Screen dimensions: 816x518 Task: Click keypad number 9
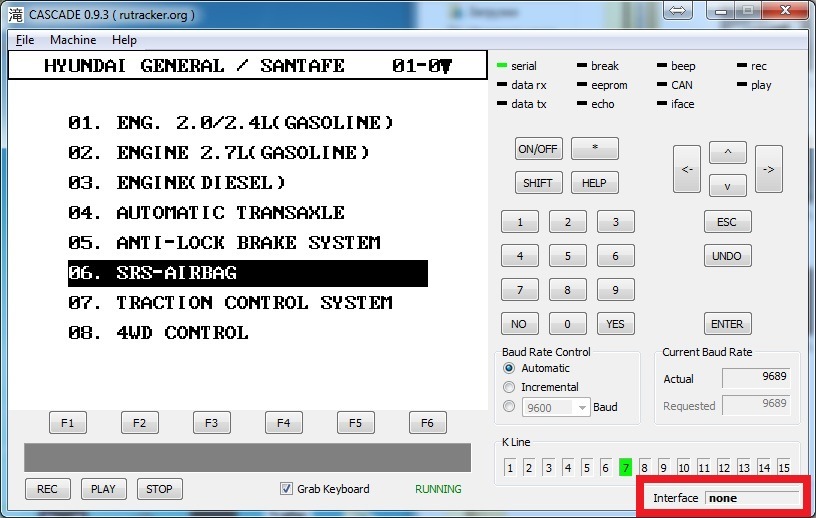(x=615, y=290)
